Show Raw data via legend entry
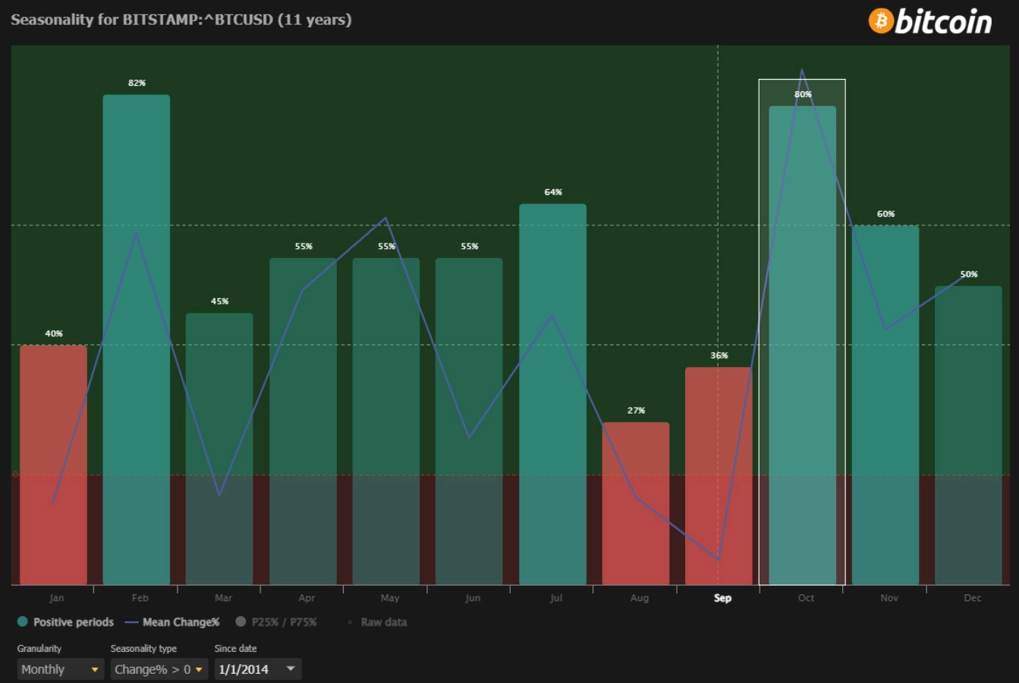The height and width of the screenshot is (683, 1019). 377,622
